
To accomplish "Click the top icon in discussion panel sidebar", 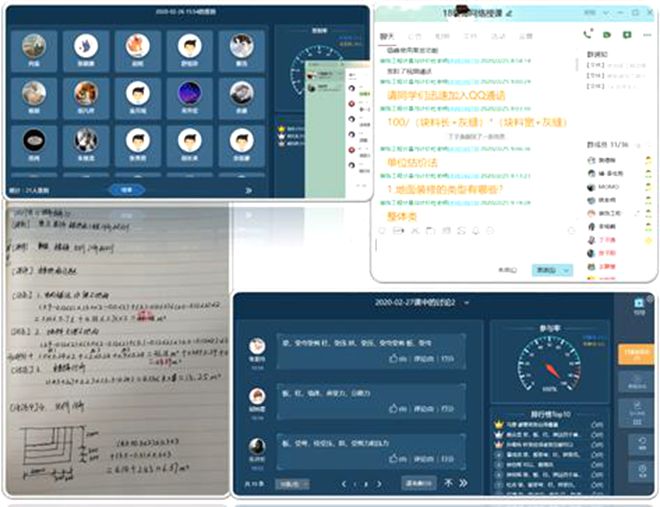I will point(640,305).
